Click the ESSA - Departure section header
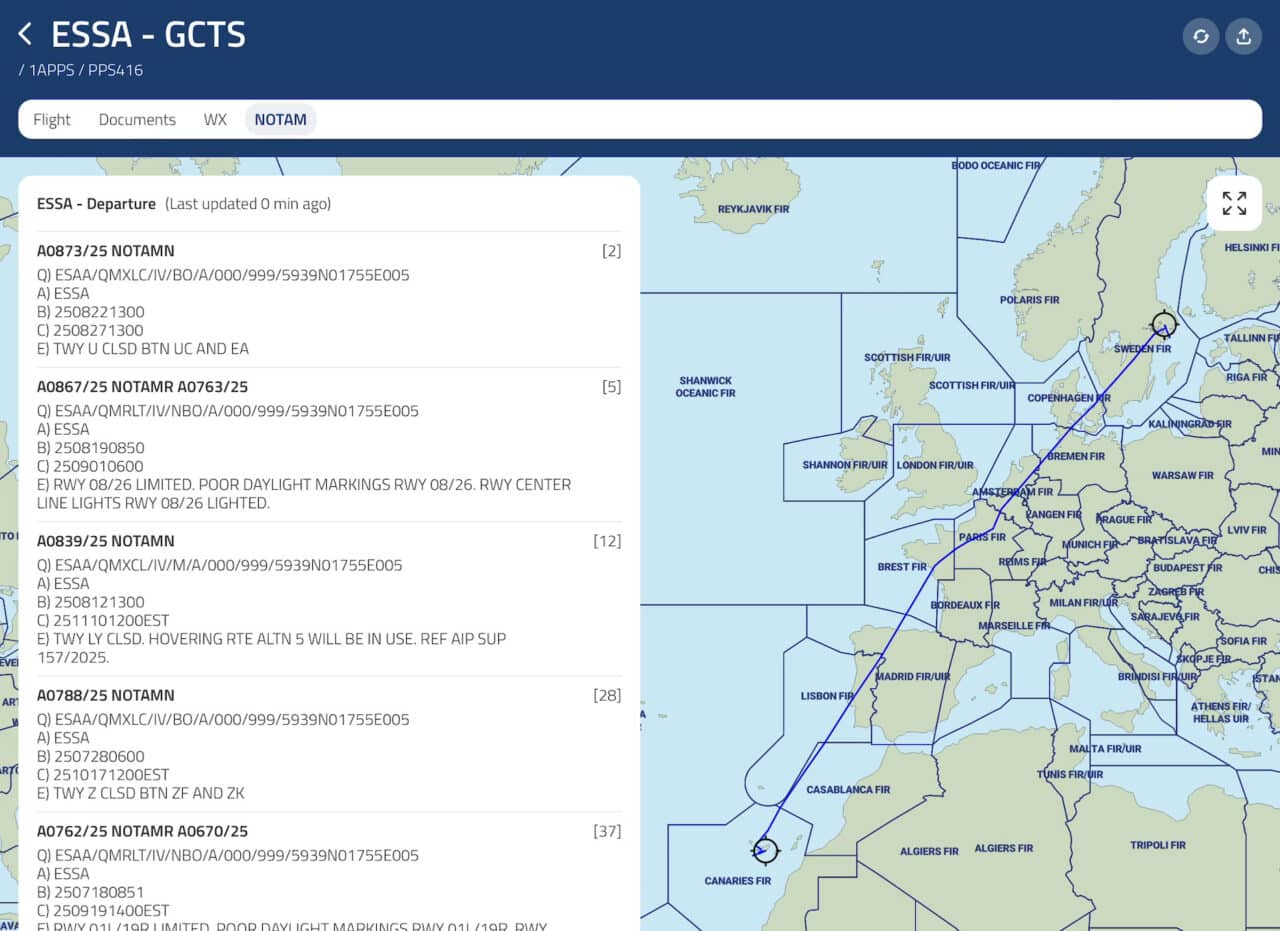The width and height of the screenshot is (1280, 931). (x=95, y=203)
